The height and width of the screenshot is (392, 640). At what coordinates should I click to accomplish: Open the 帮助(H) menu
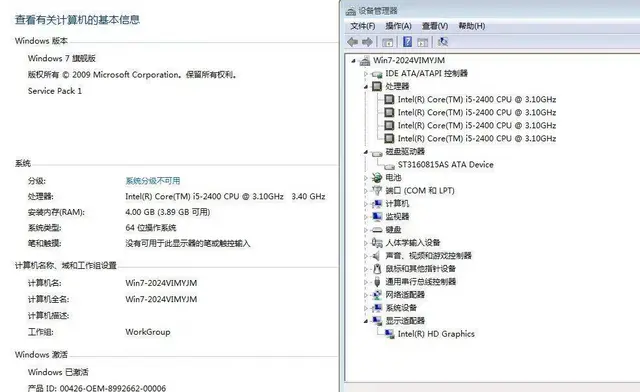(471, 26)
